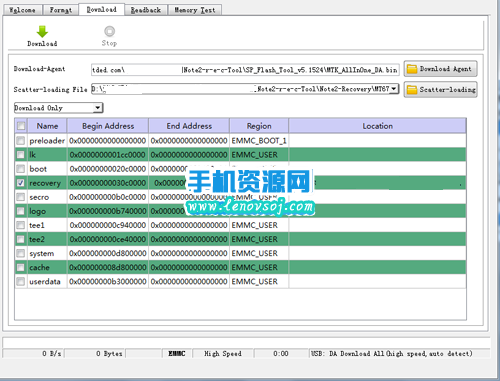Click the Download-Agent path input field

(245, 70)
